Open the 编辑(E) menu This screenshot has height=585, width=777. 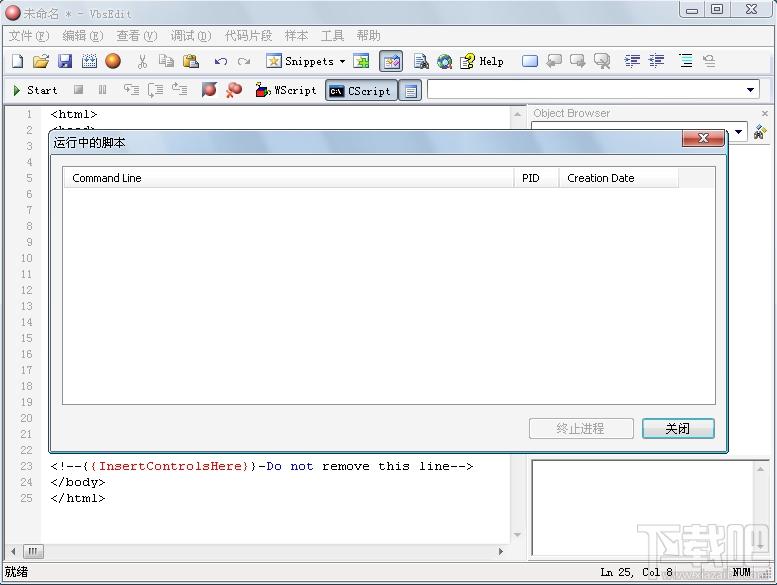pos(83,36)
